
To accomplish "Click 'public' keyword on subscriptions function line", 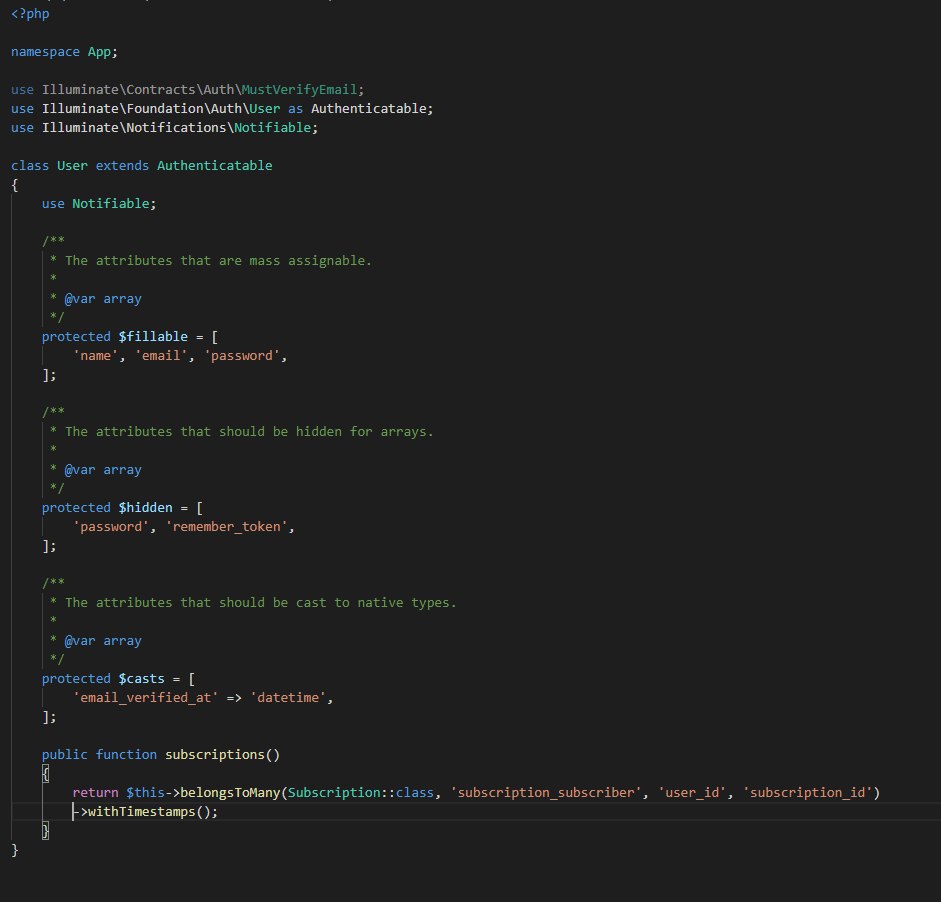I will pos(64,754).
